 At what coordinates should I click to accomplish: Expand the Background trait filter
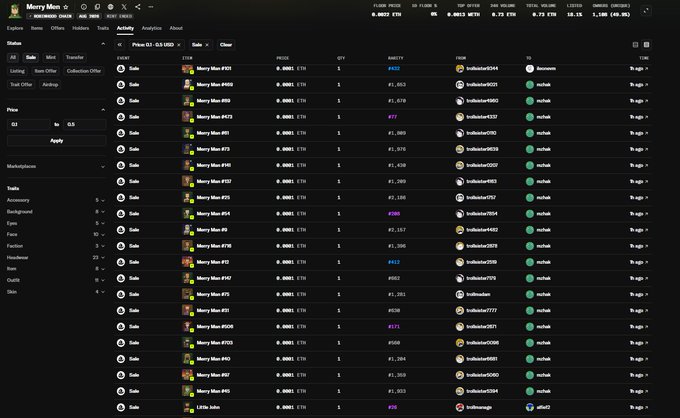click(56, 212)
